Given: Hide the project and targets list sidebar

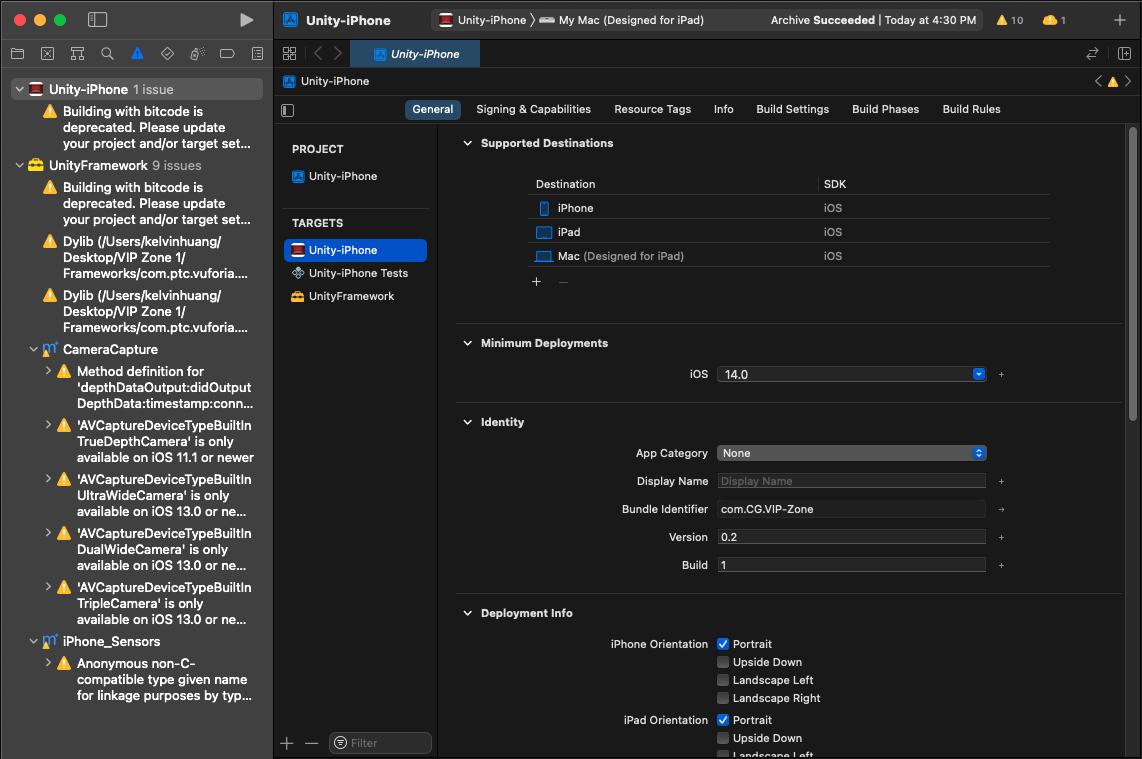Looking at the screenshot, I should [288, 110].
